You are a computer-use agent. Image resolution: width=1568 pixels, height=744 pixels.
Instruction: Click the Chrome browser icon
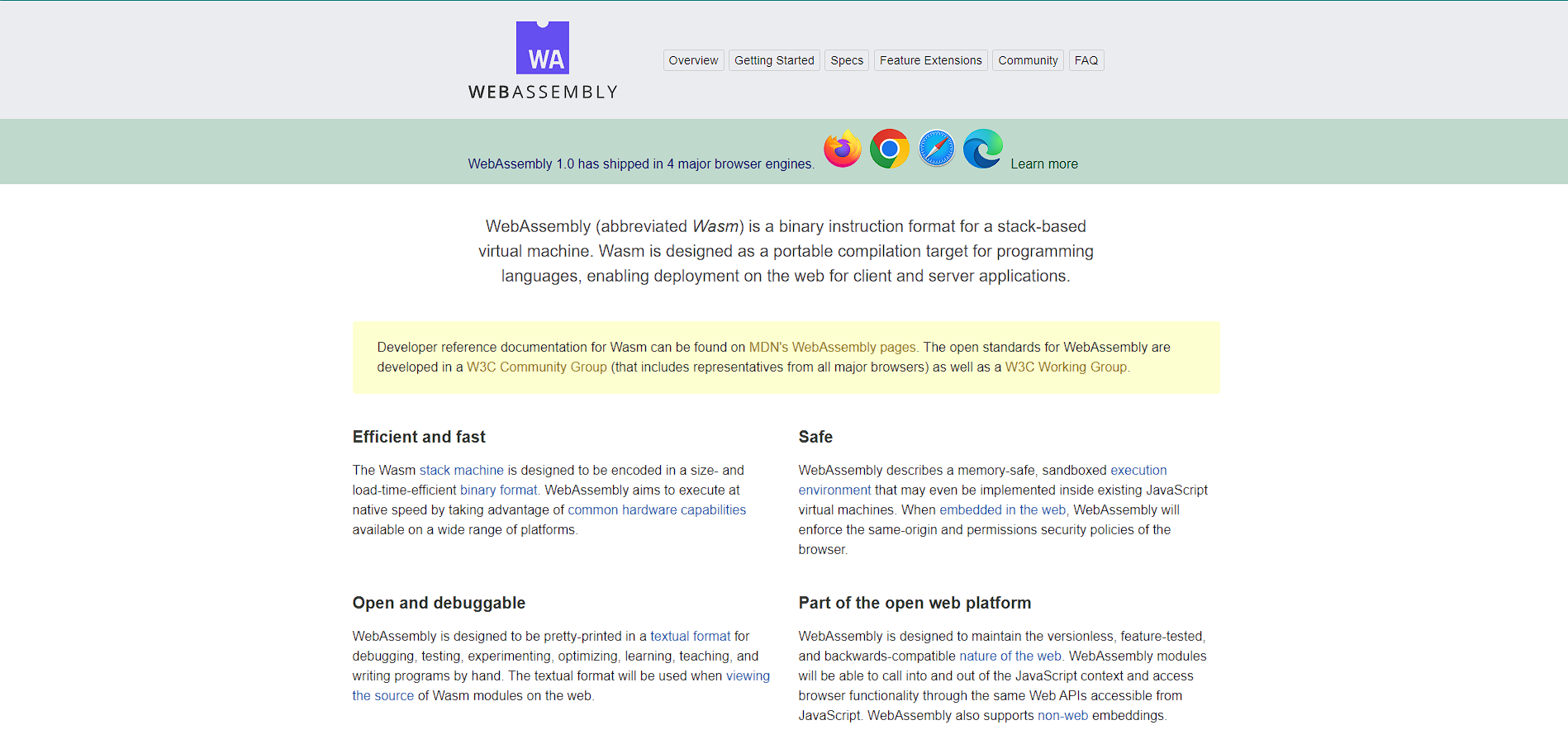click(888, 149)
